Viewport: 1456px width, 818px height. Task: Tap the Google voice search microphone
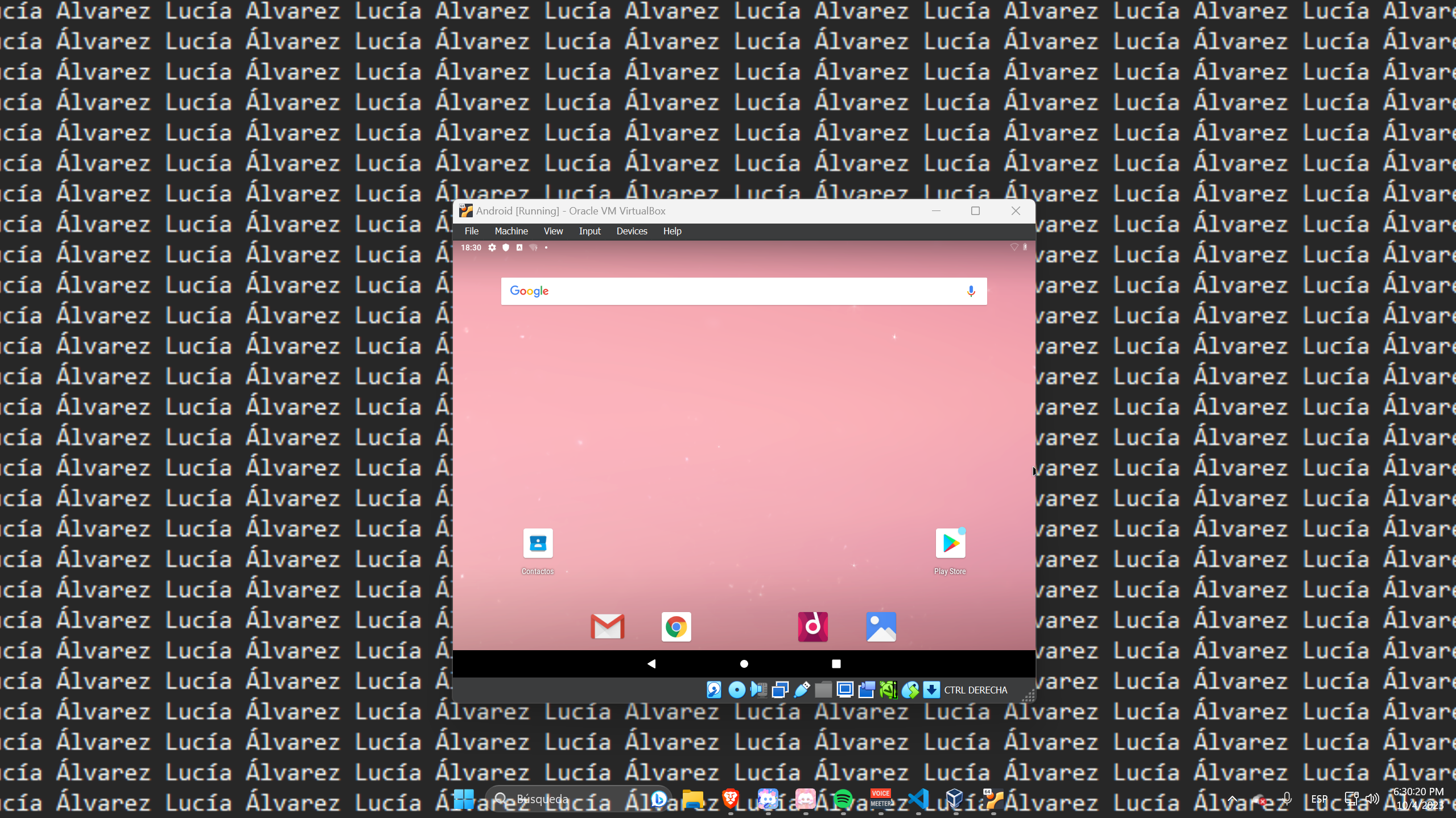click(970, 291)
